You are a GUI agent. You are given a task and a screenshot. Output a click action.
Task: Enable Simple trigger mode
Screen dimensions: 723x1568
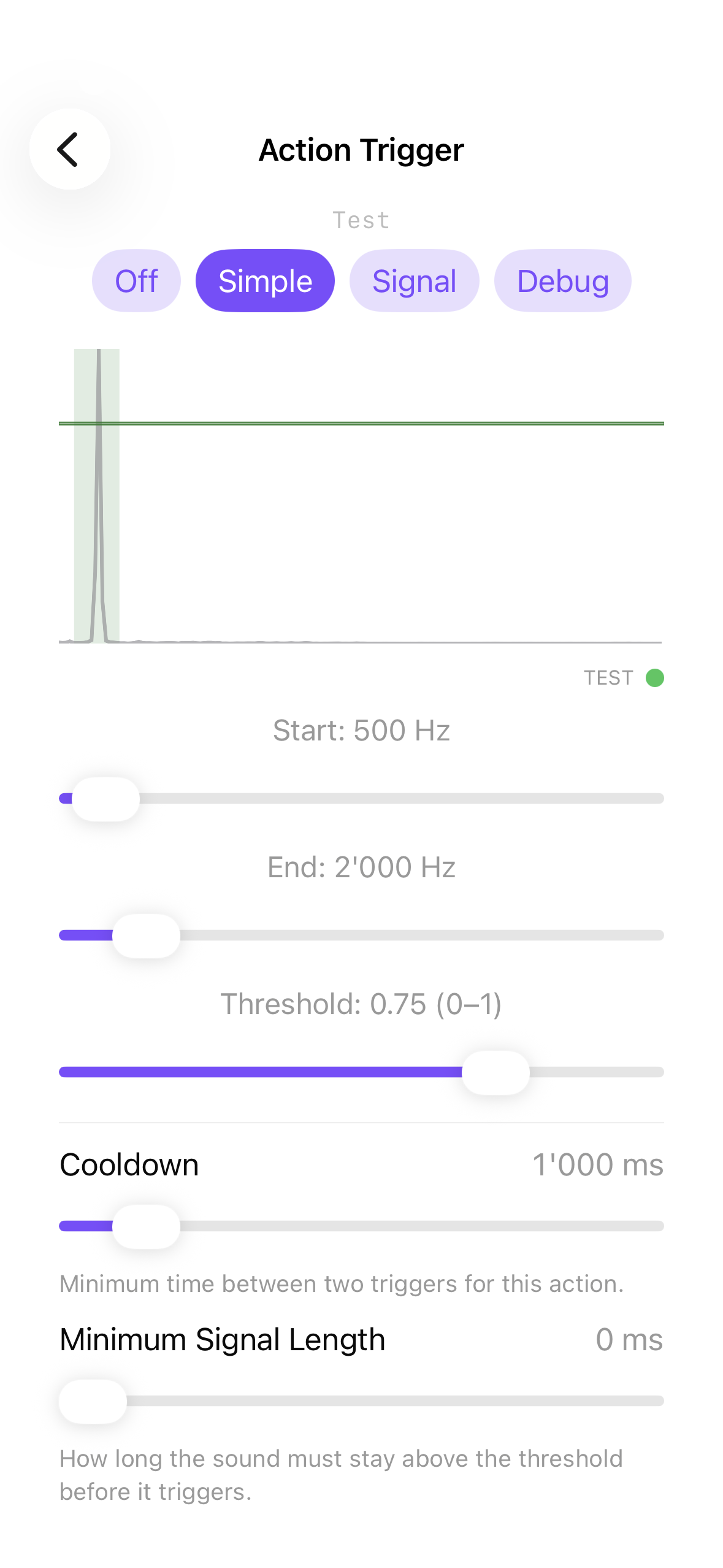265,280
